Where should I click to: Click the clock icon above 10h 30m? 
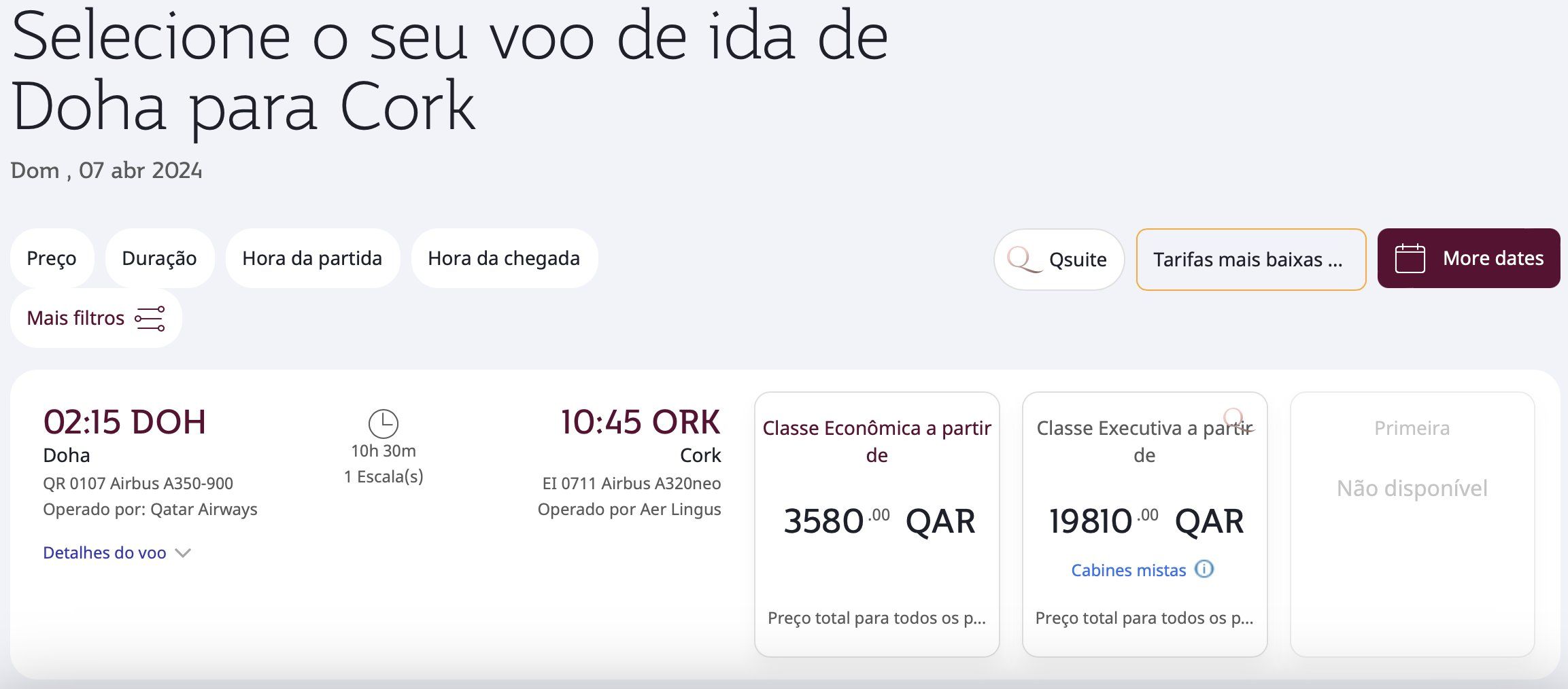[x=384, y=423]
